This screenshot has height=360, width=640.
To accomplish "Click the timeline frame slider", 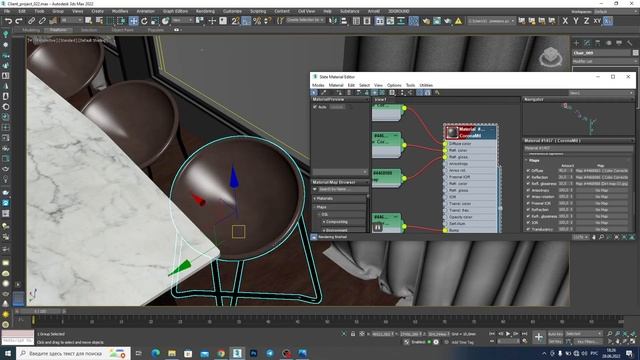I will pyautogui.click(x=40, y=311).
